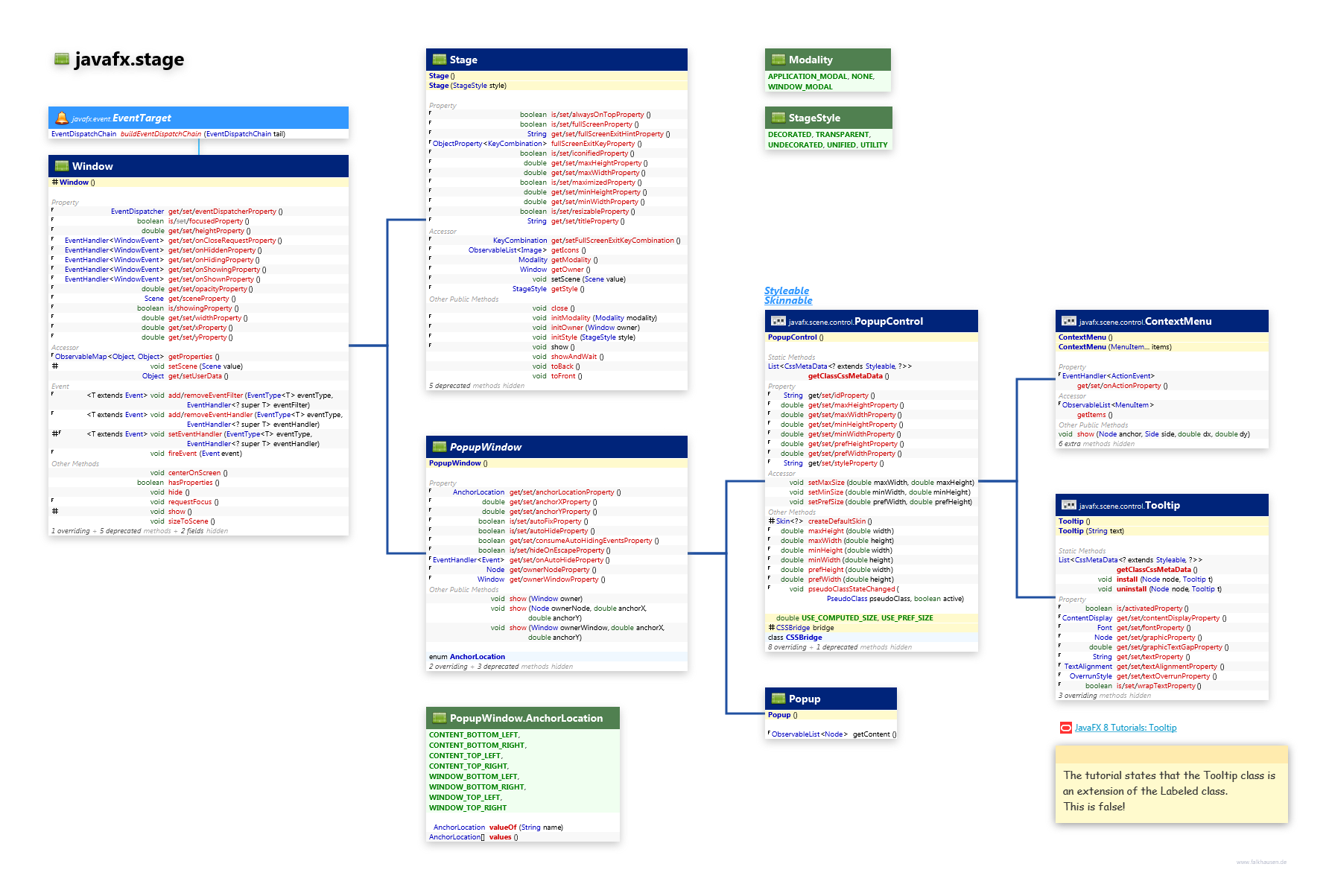1329x896 pixels.
Task: Click the Stage class icon
Action: pos(440,60)
